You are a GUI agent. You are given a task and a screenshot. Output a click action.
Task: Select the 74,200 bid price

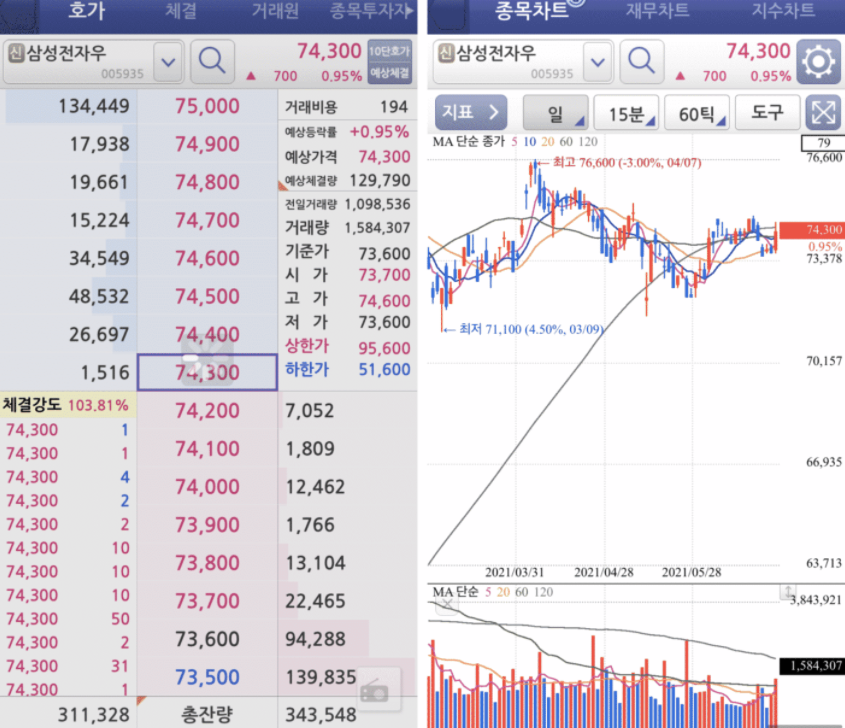(x=207, y=411)
